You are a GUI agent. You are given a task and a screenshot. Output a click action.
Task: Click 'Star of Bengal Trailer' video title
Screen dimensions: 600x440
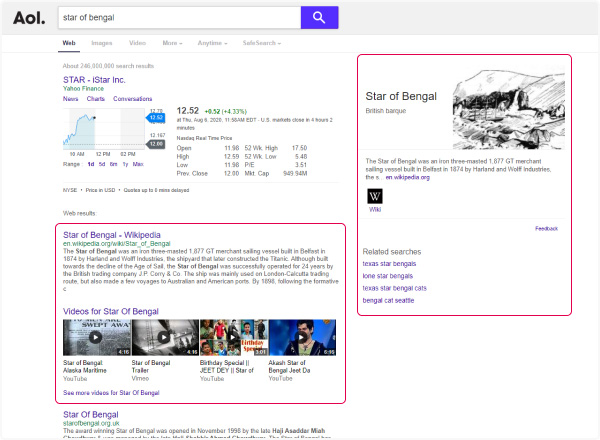click(x=151, y=367)
